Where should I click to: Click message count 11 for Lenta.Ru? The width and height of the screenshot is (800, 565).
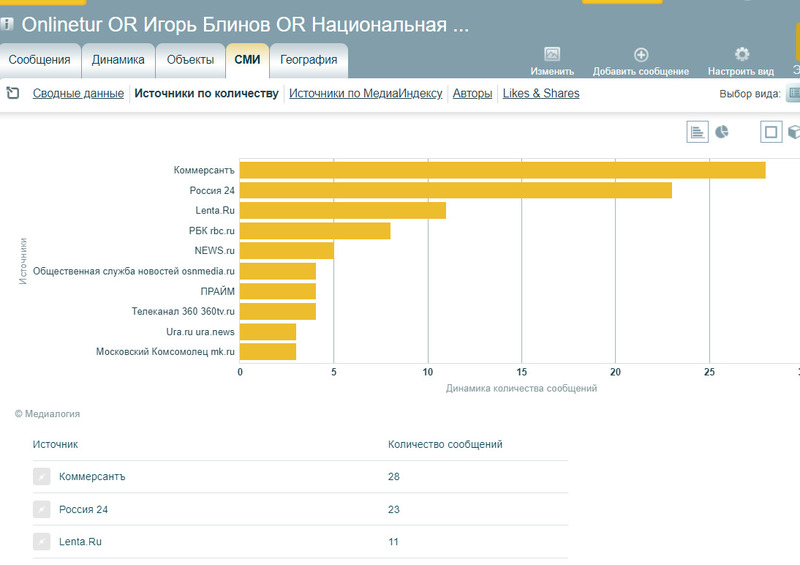pos(393,542)
